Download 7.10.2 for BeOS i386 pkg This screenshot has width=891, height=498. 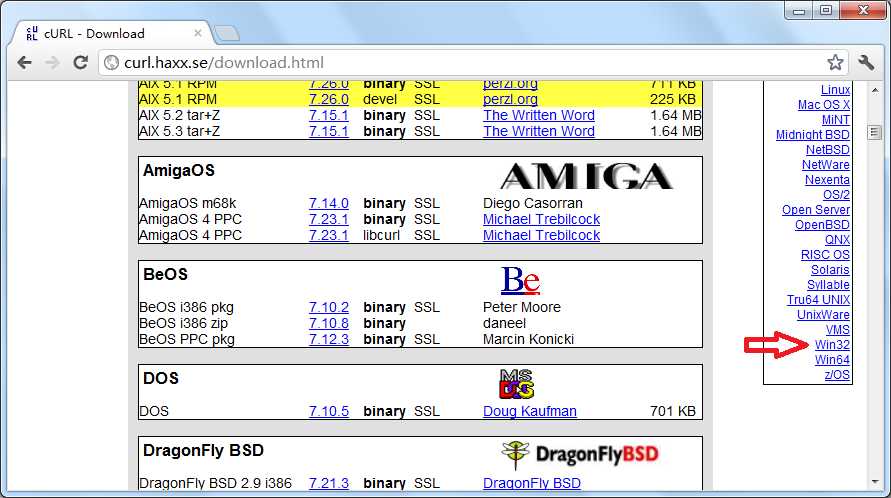tap(328, 307)
